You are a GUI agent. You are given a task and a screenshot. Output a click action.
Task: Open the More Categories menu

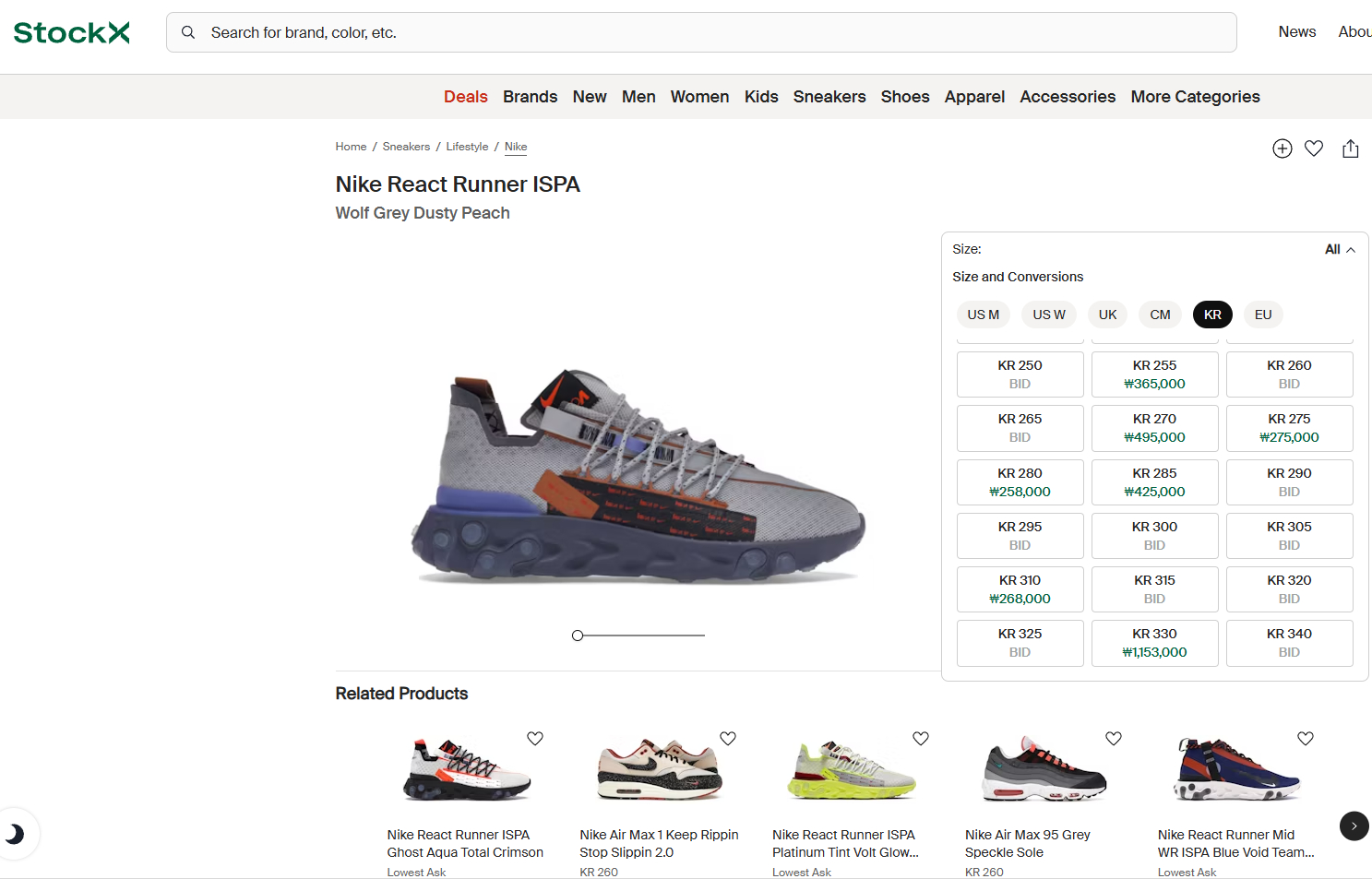1195,97
